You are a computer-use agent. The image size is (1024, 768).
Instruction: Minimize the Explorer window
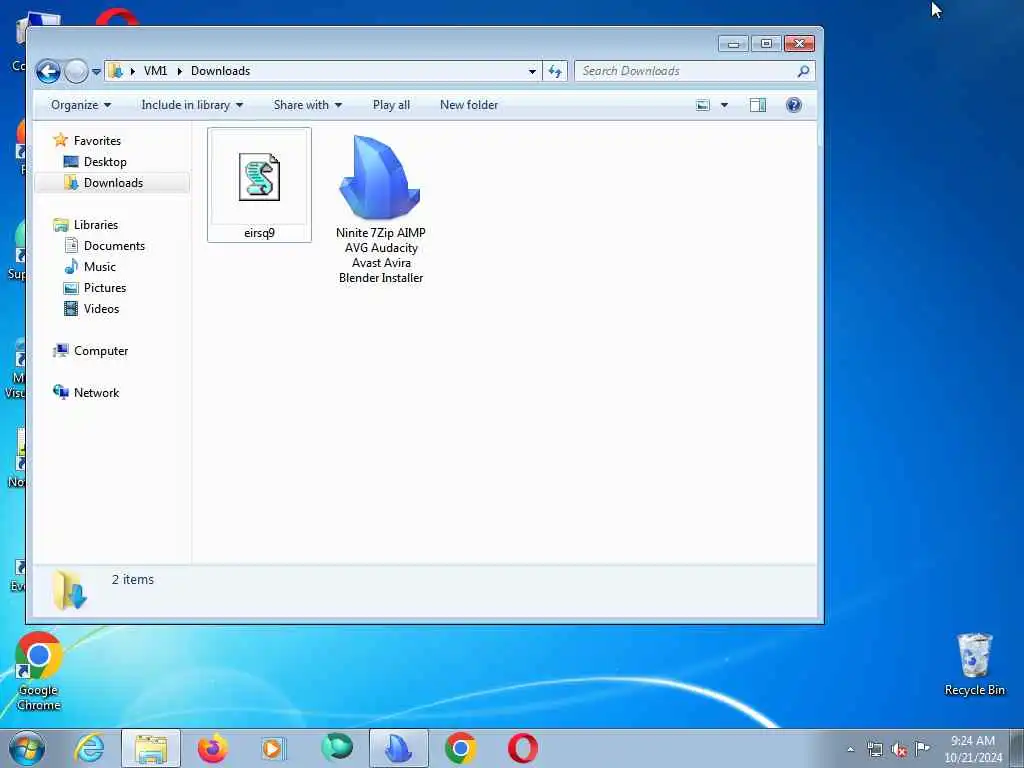coord(733,44)
